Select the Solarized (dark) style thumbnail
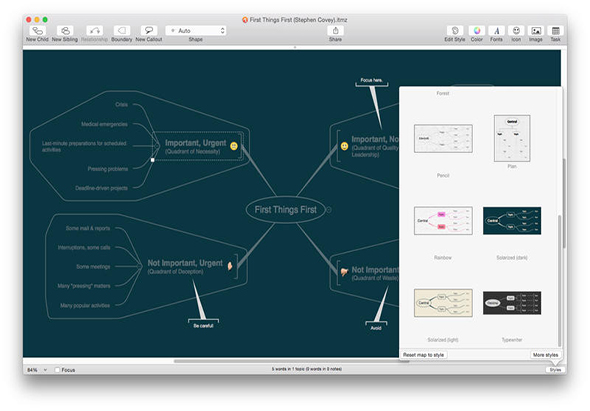The height and width of the screenshot is (411, 590). 512,221
